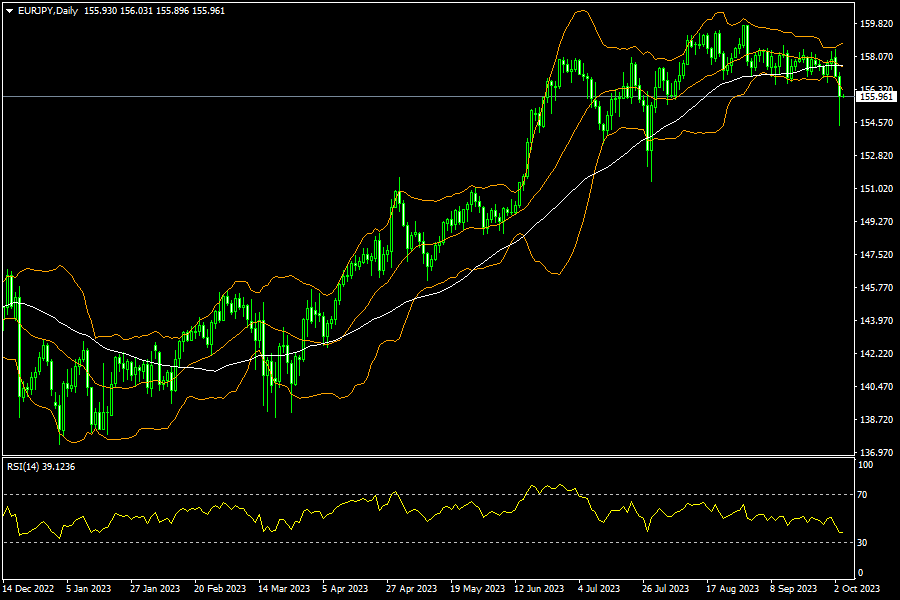Click the 152.820 price axis label
The width and height of the screenshot is (900, 600).
(x=876, y=156)
